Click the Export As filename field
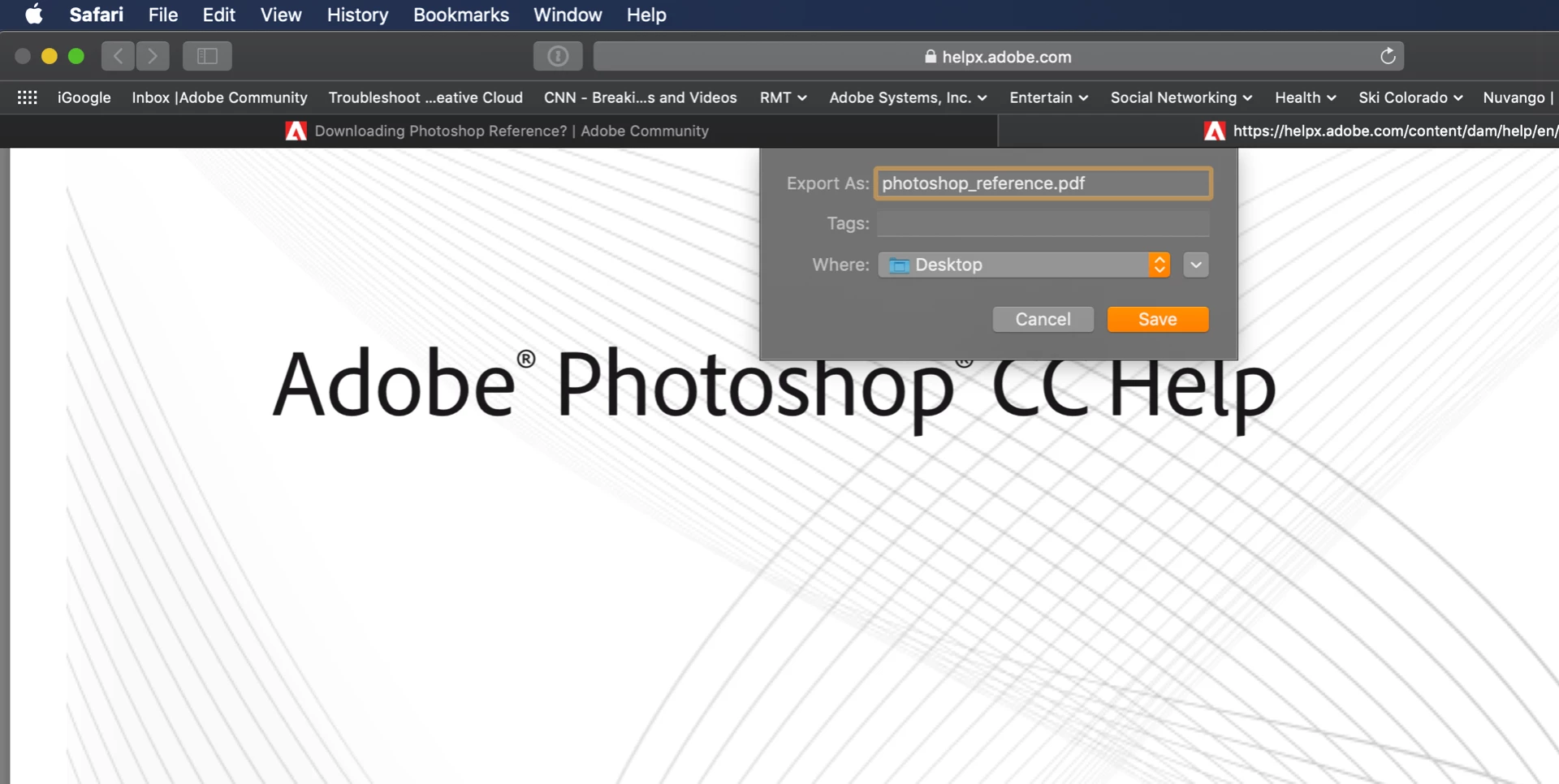The image size is (1559, 784). coord(1043,183)
